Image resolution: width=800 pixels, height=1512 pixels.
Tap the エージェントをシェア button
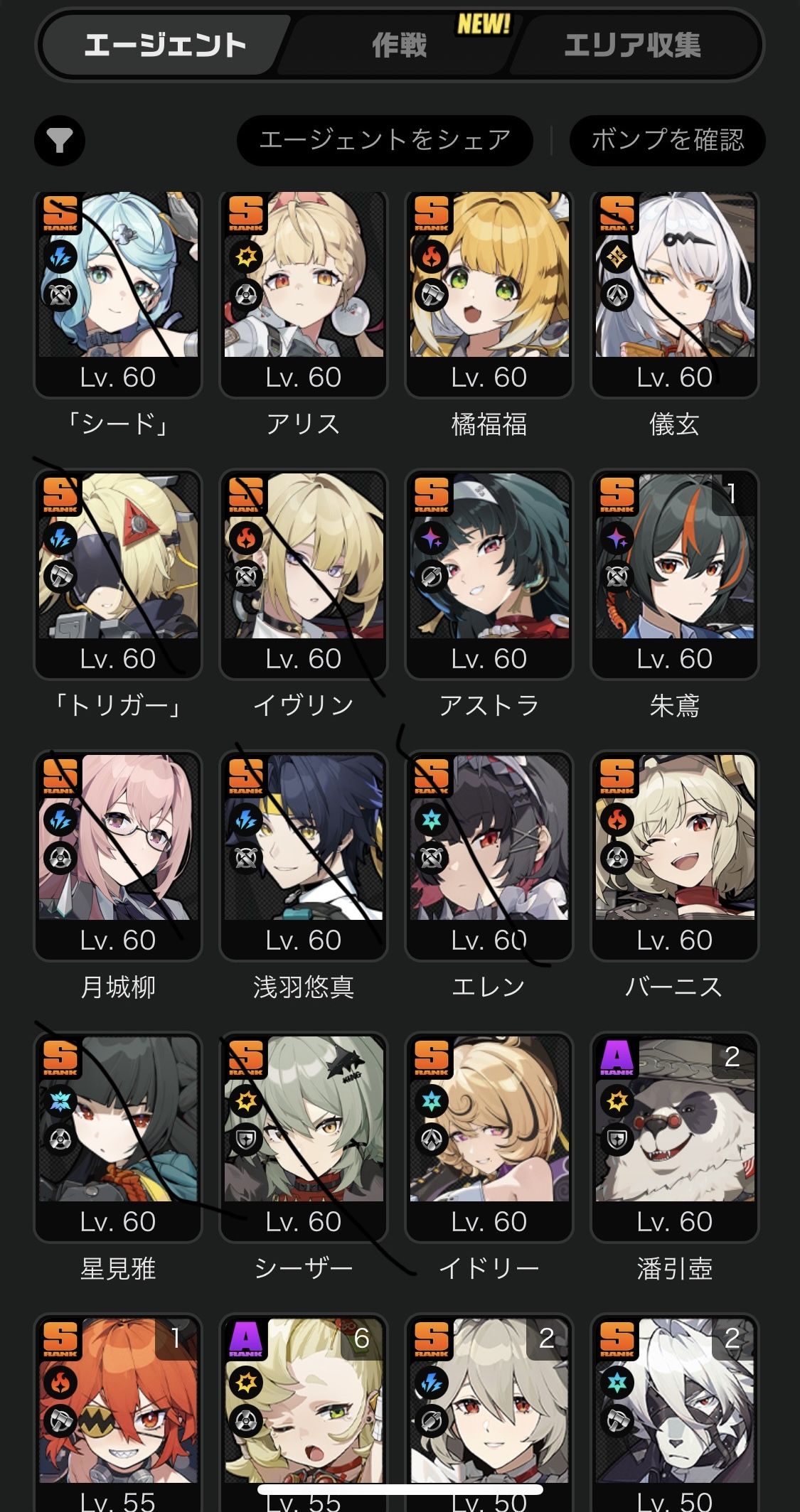click(x=385, y=140)
